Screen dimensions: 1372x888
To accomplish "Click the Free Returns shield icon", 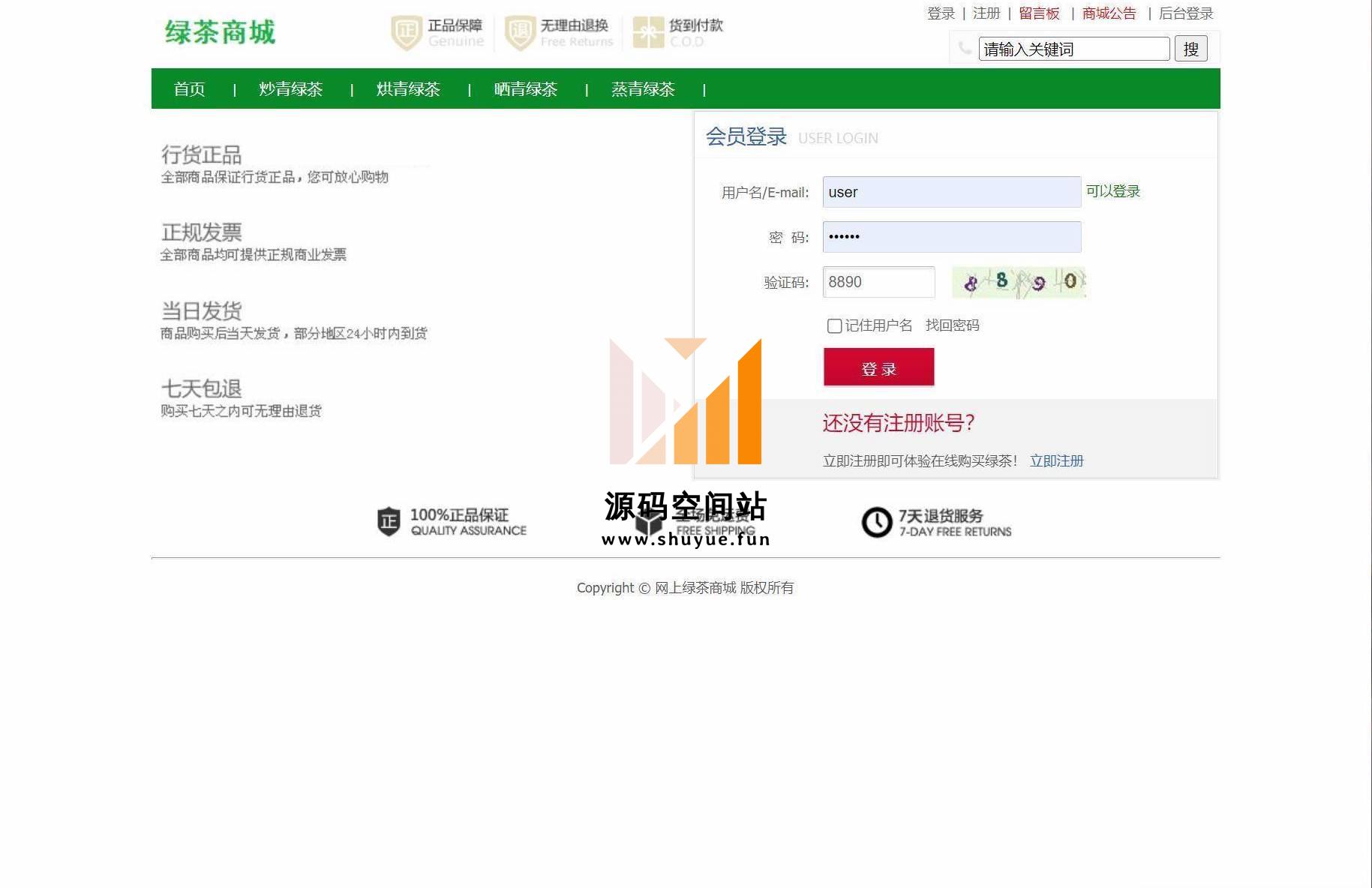I will pyautogui.click(x=520, y=33).
